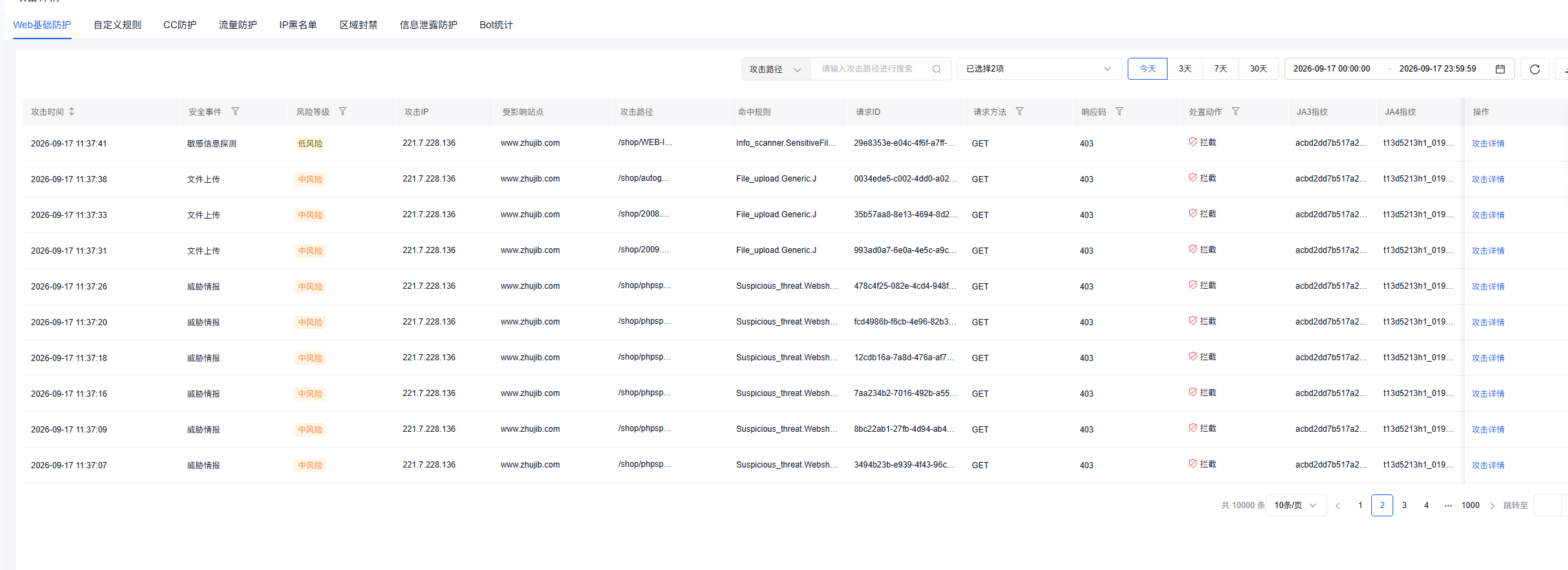1568x570 pixels.
Task: Open the Bot统计 tab
Action: coord(496,25)
